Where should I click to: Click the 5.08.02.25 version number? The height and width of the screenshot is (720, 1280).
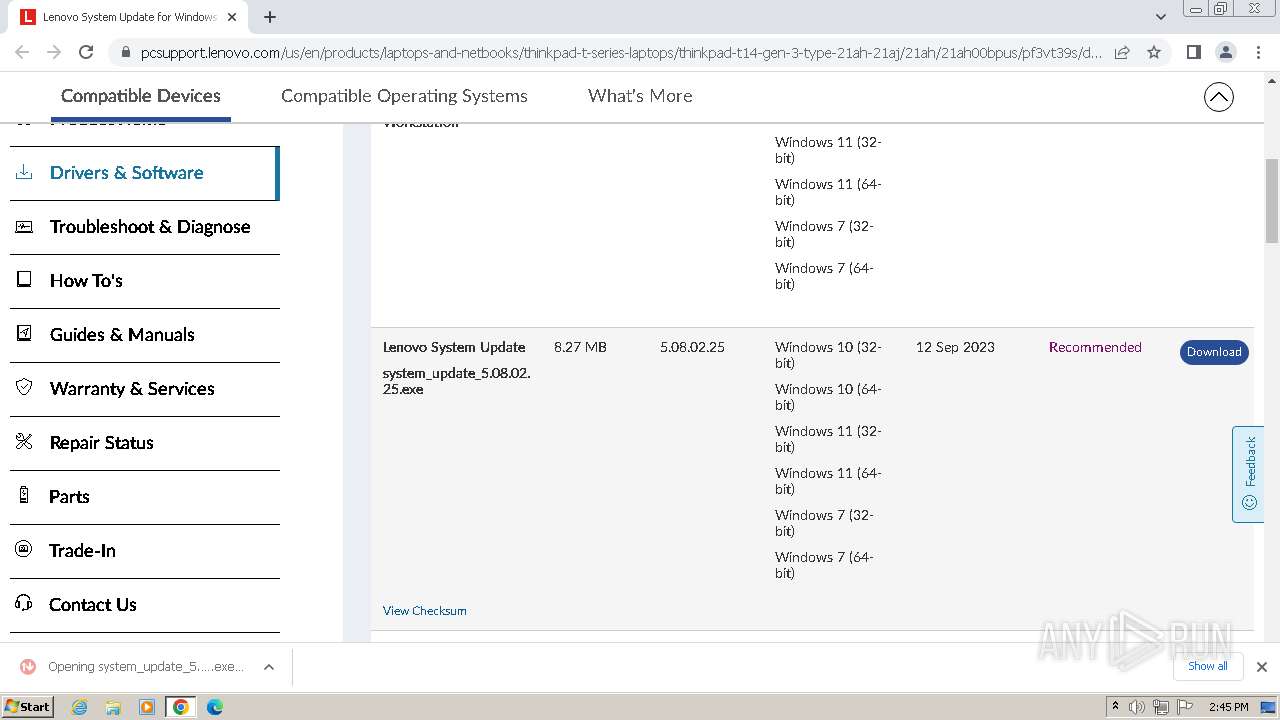coord(692,347)
